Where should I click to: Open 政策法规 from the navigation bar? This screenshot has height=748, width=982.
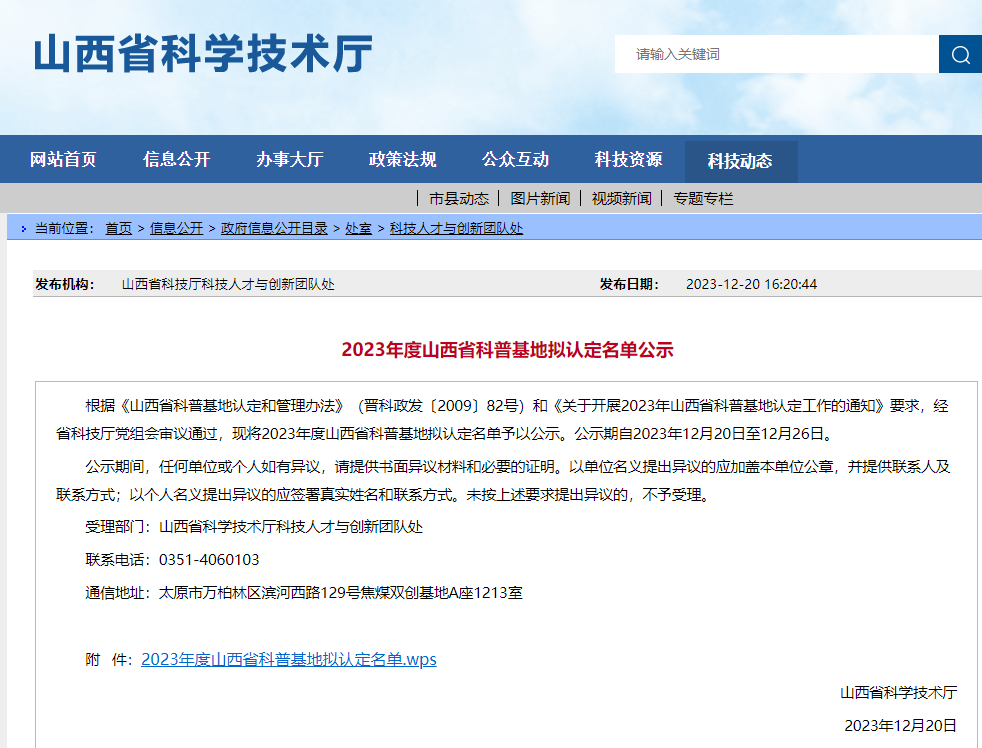[x=402, y=160]
